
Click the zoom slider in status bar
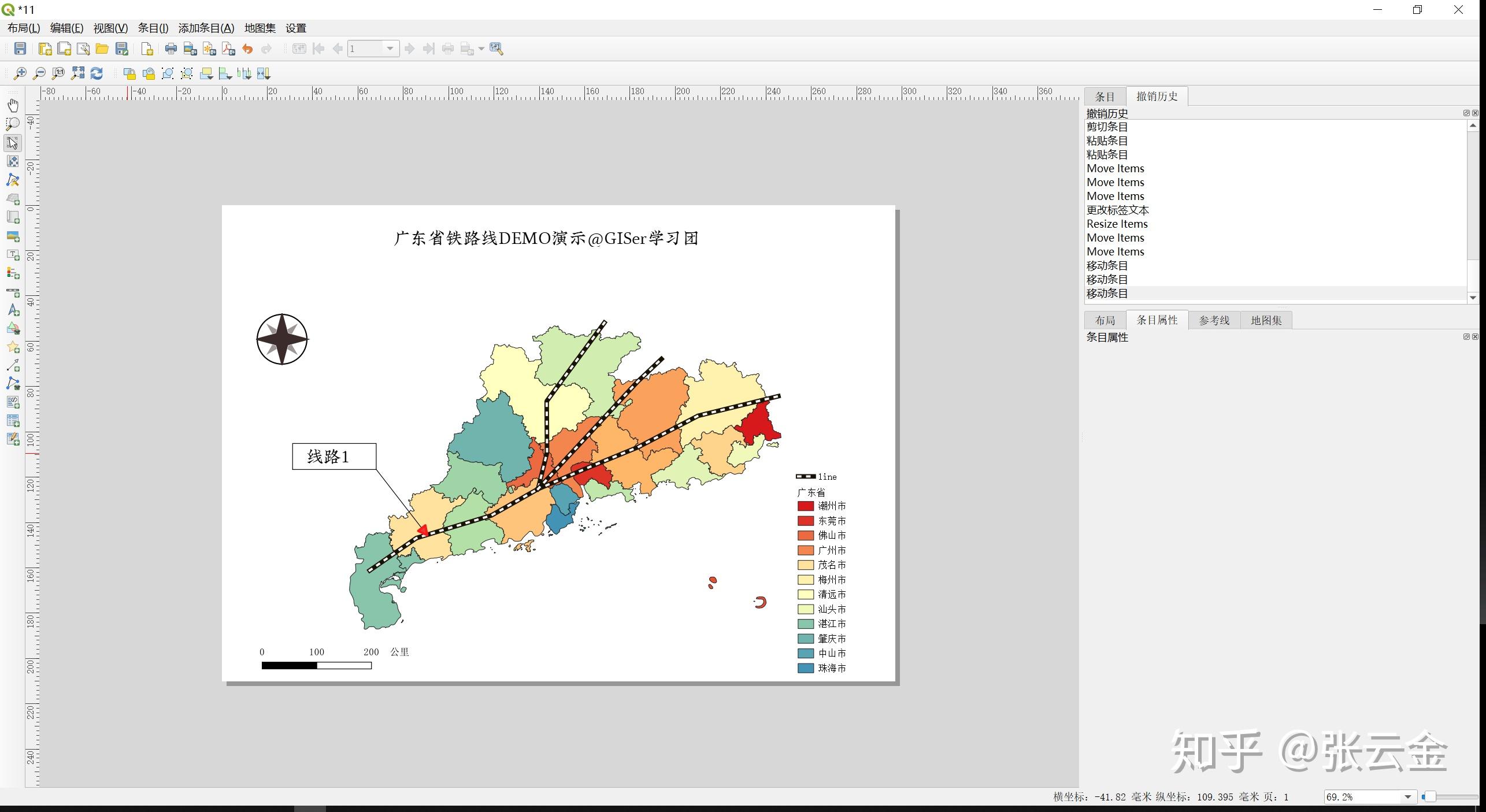(1451, 797)
